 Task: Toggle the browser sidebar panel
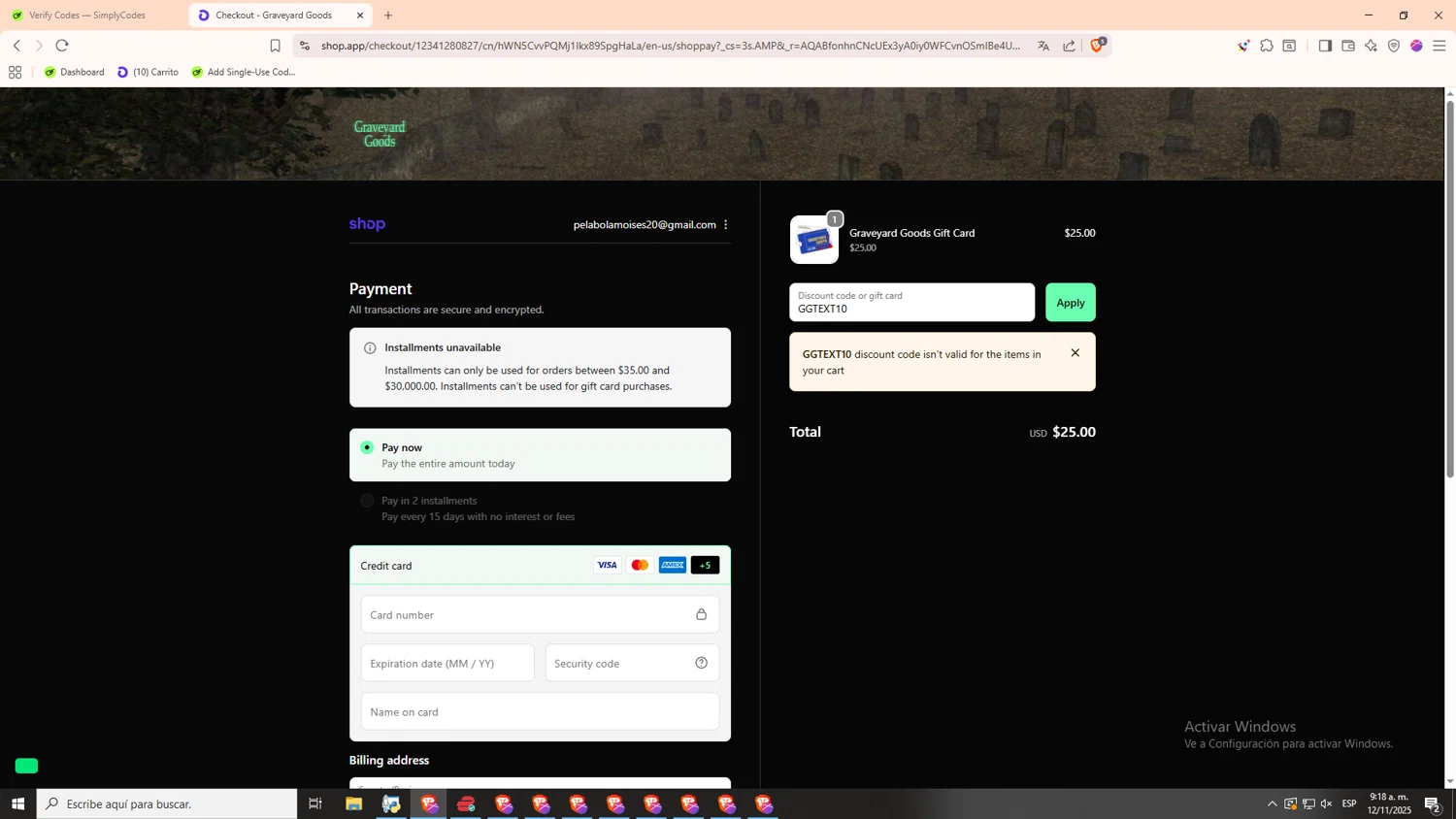point(1325,46)
